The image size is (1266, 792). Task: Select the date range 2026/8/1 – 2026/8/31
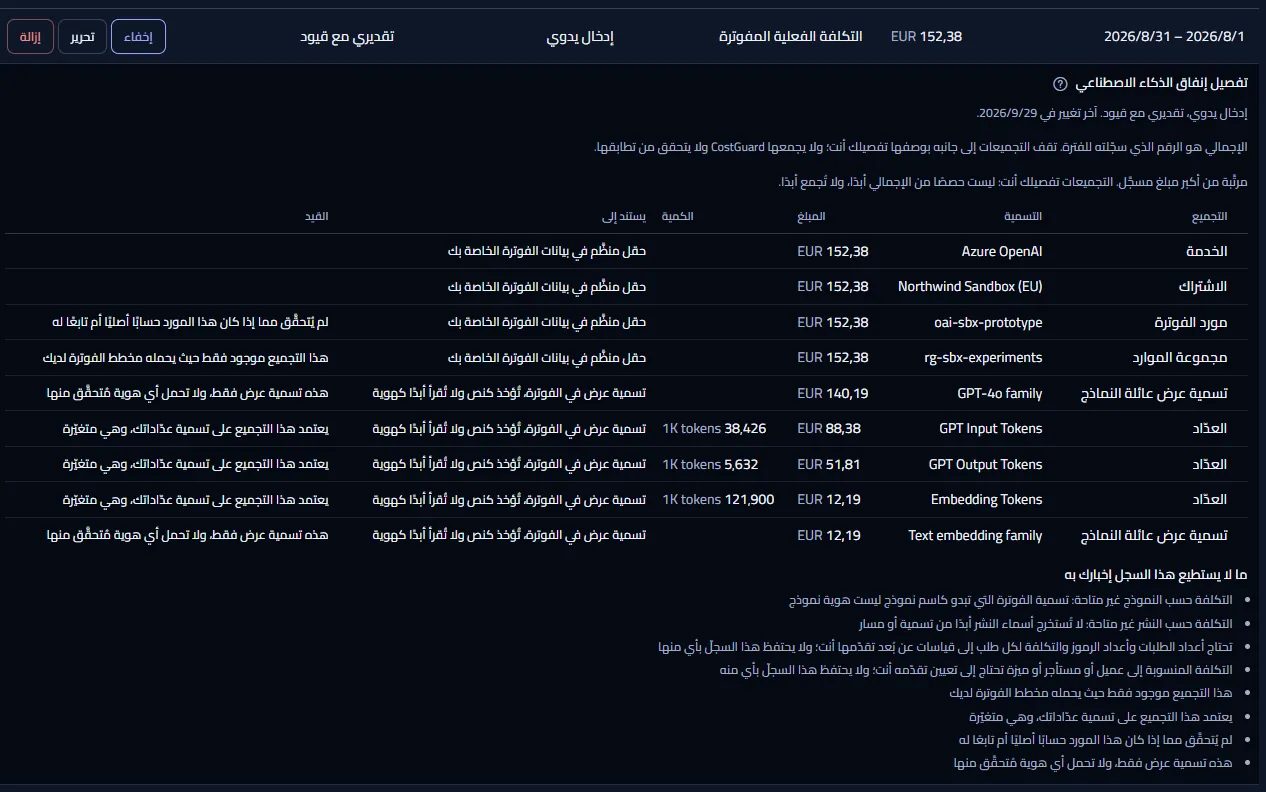tap(1174, 36)
